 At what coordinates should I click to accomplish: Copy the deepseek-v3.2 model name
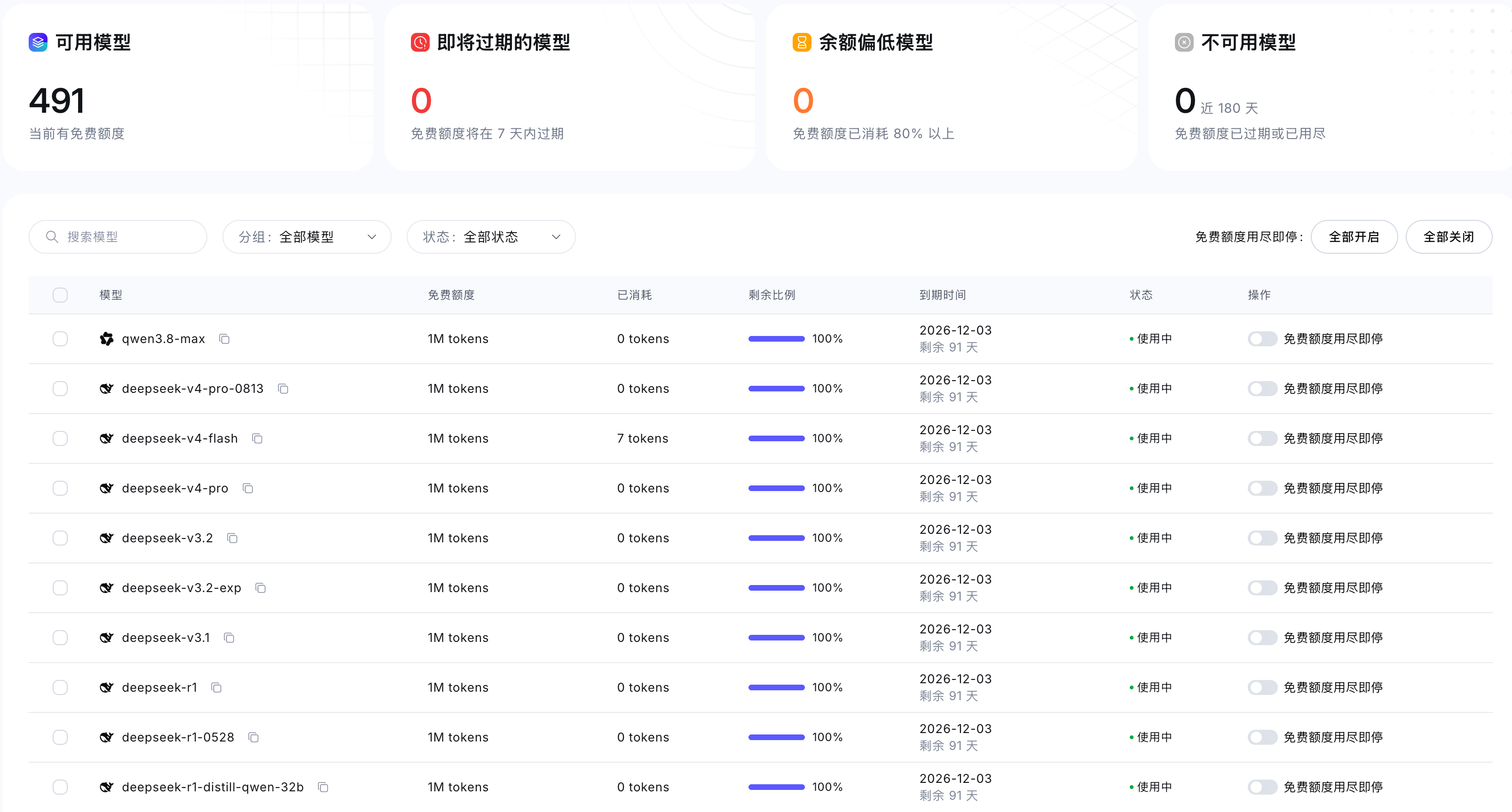[232, 539]
